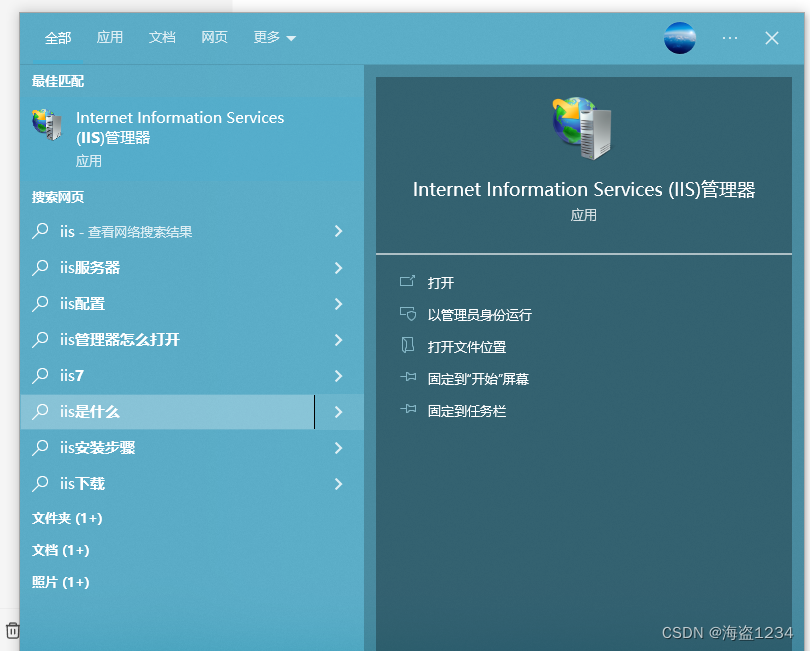
Task: Click the pin icon beside 固定到任务栏
Action: point(408,410)
